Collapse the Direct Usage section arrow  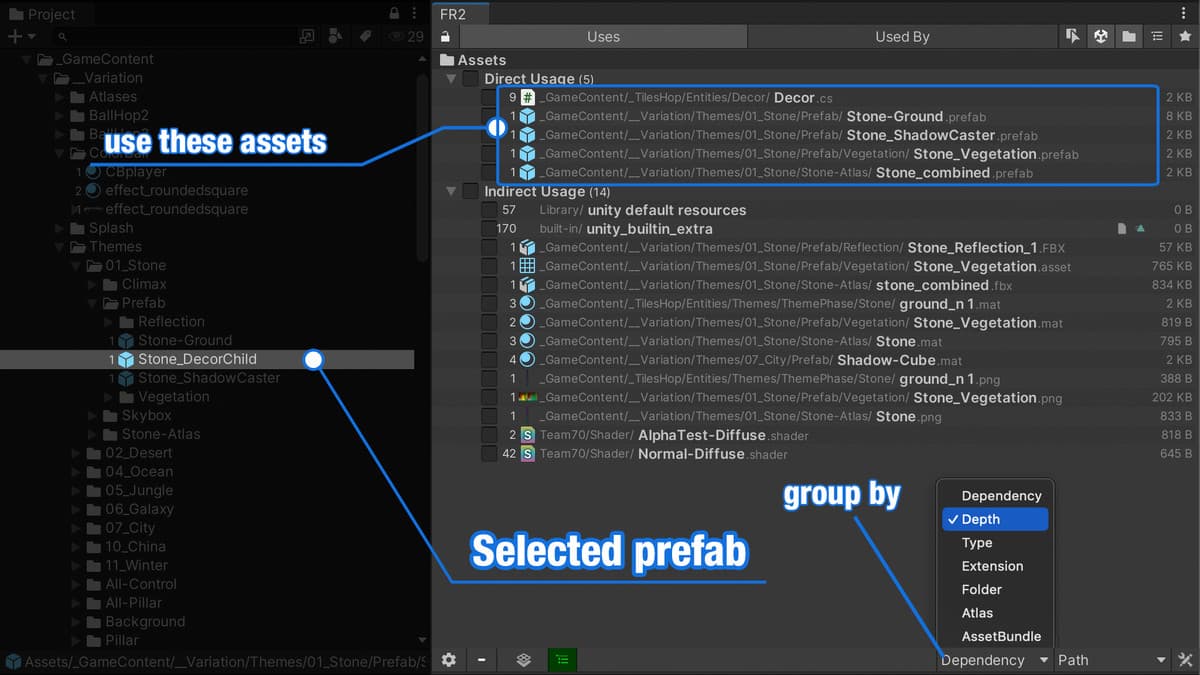(x=451, y=79)
